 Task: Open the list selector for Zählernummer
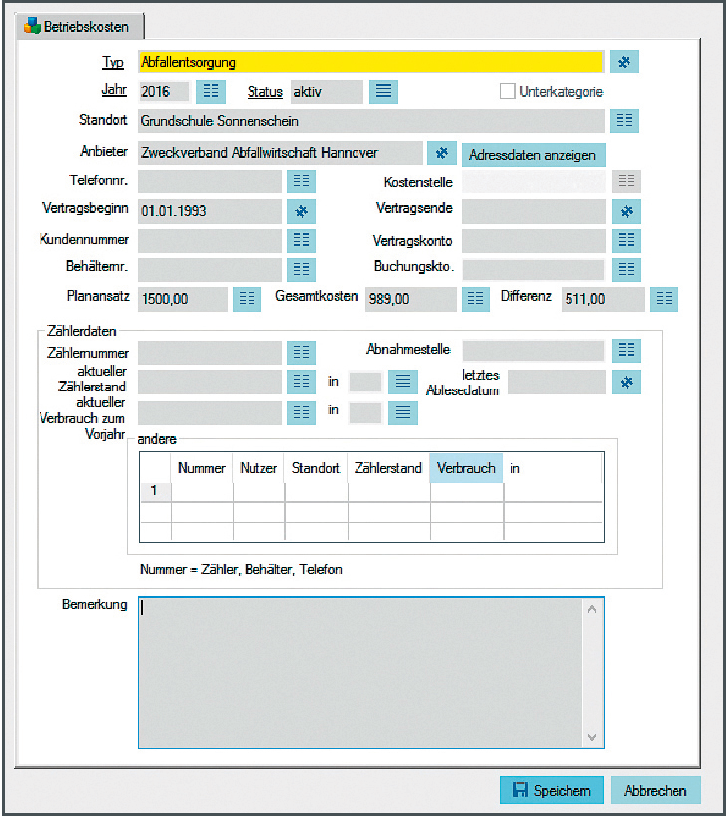[301, 353]
